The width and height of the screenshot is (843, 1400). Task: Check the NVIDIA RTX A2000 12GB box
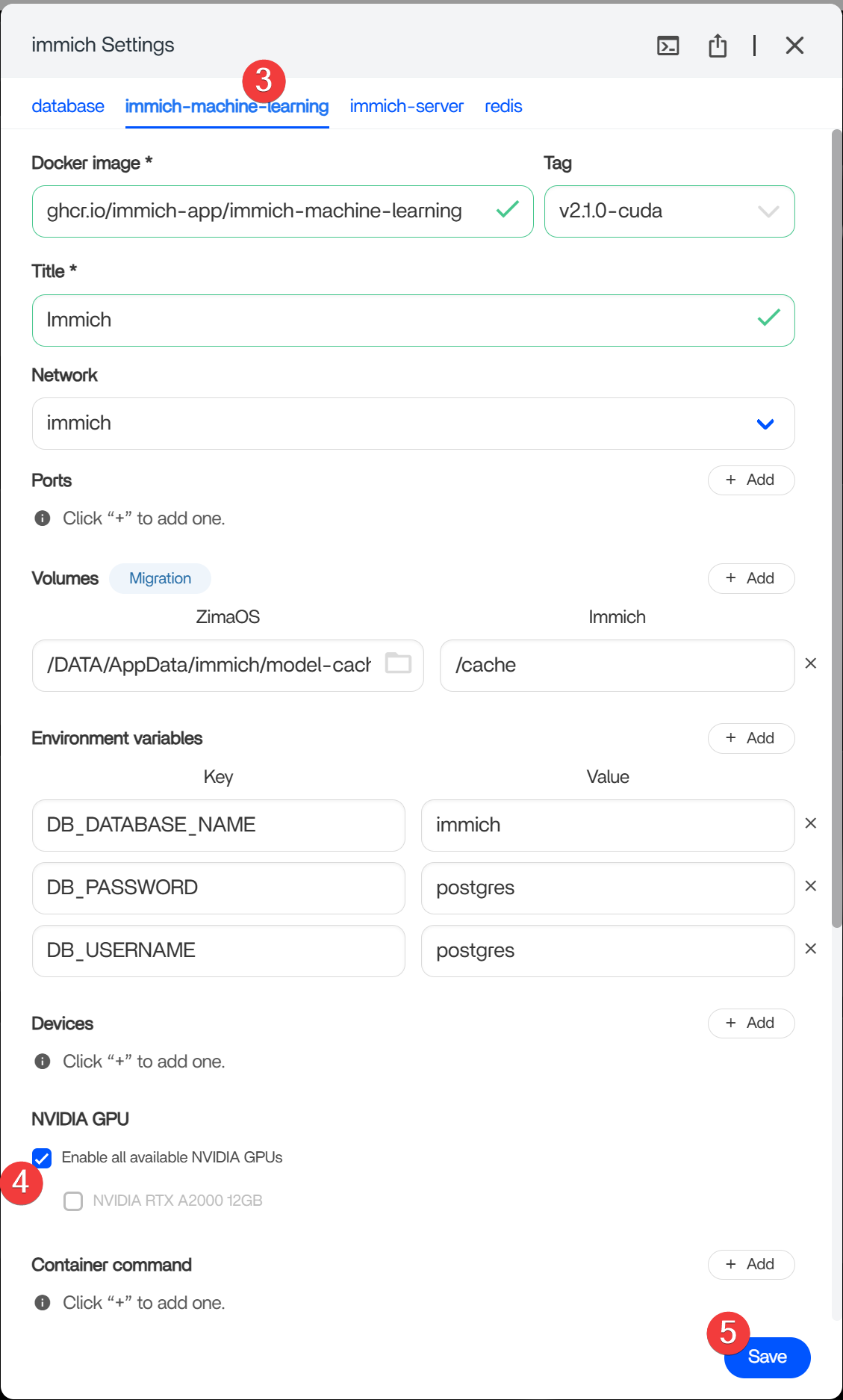pyautogui.click(x=73, y=1201)
